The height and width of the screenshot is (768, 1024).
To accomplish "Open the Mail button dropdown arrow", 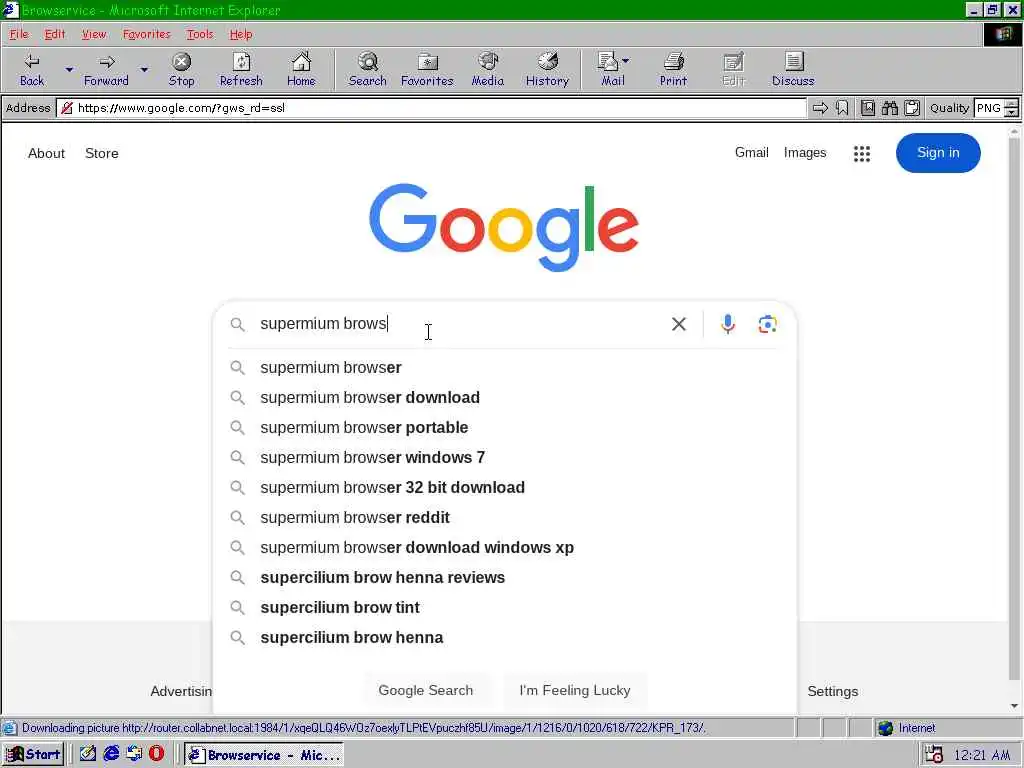I will click(x=626, y=61).
